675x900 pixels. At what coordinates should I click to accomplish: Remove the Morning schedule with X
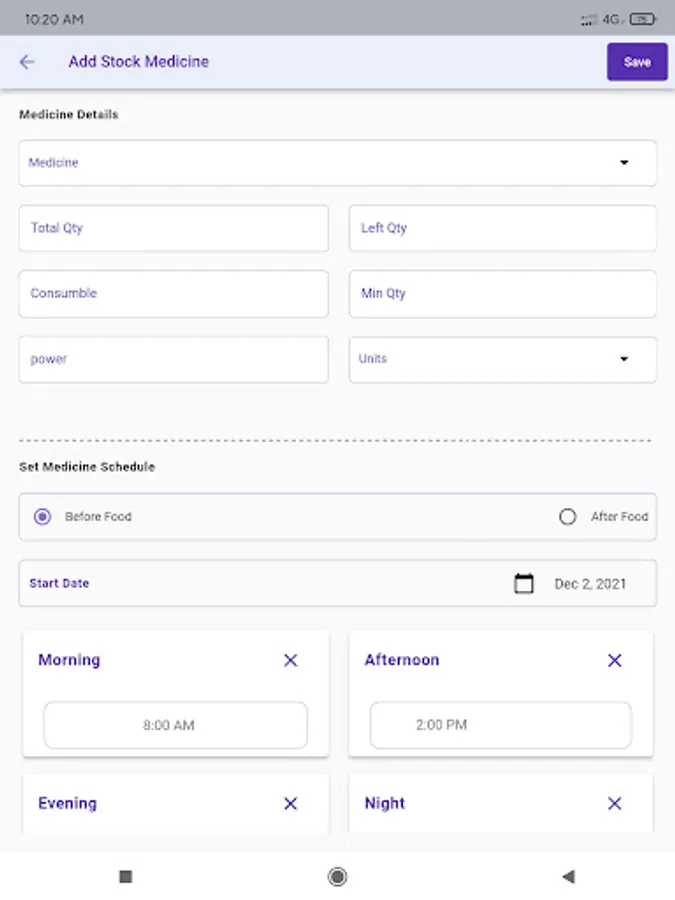point(291,660)
